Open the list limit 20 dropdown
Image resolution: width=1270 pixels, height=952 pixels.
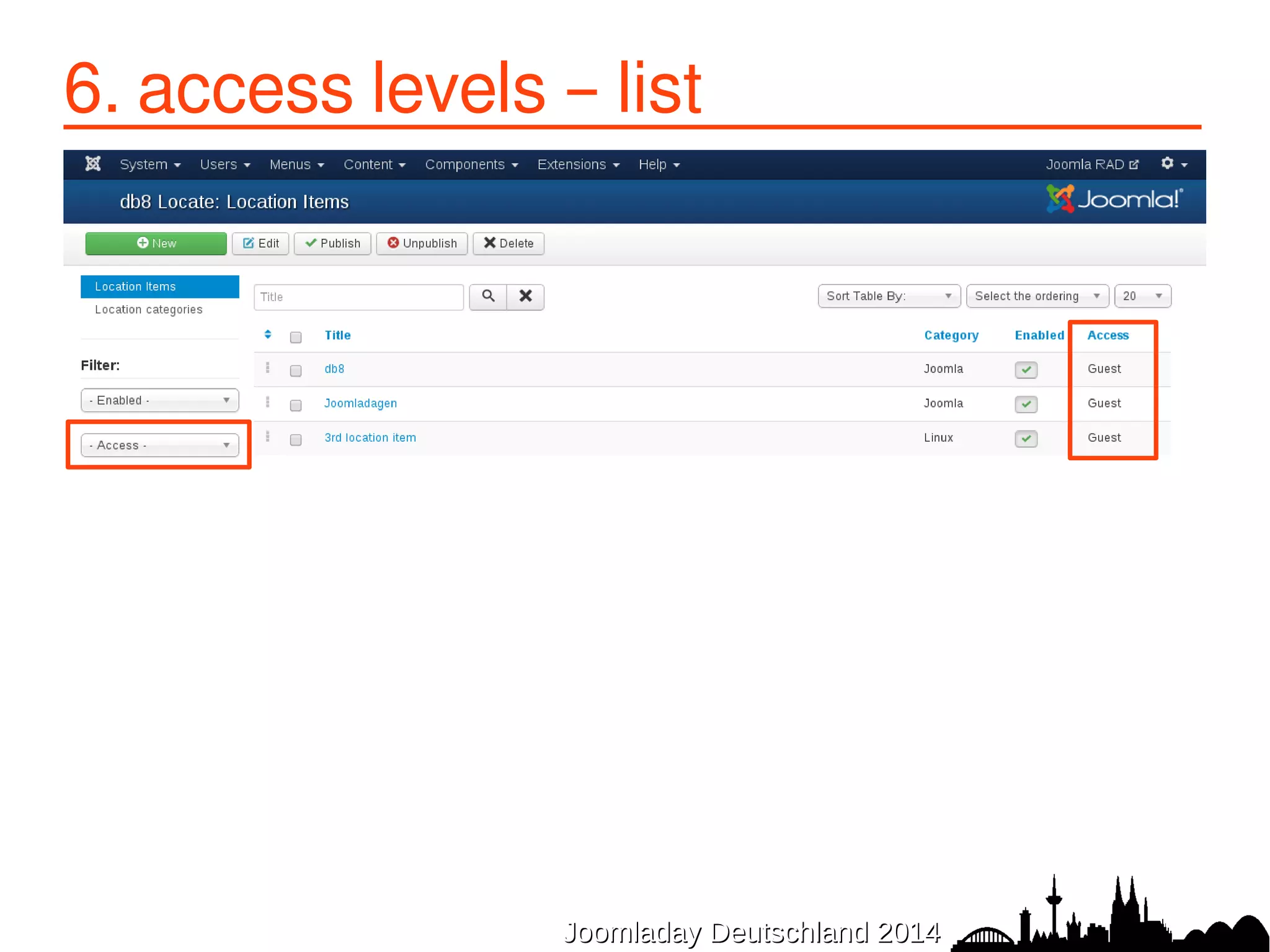[1143, 296]
